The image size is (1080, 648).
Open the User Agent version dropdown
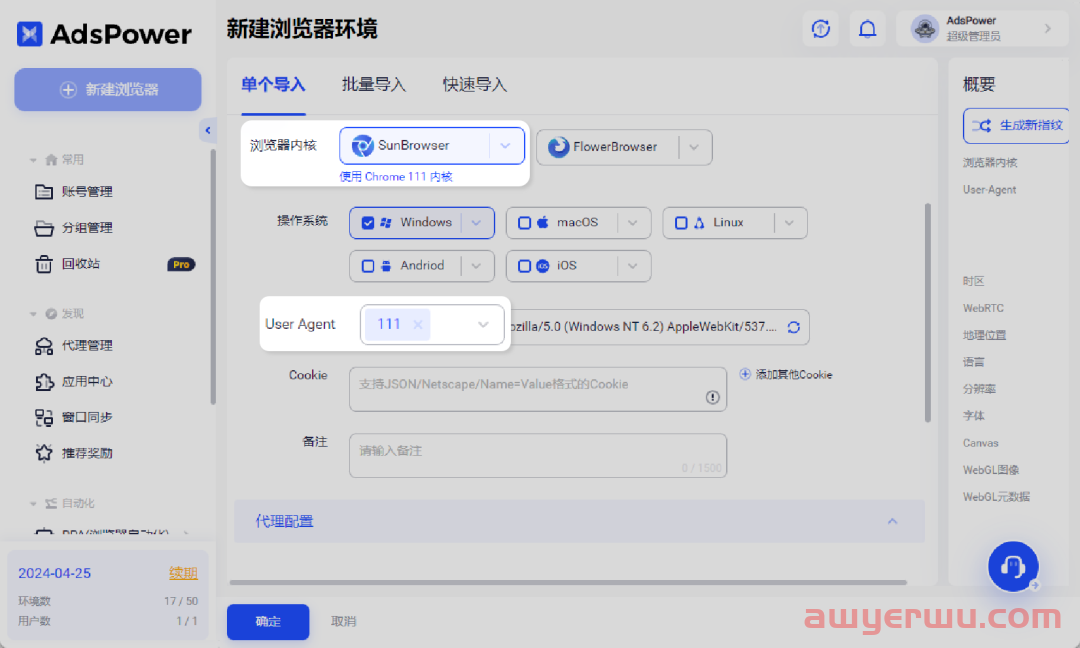[483, 324]
